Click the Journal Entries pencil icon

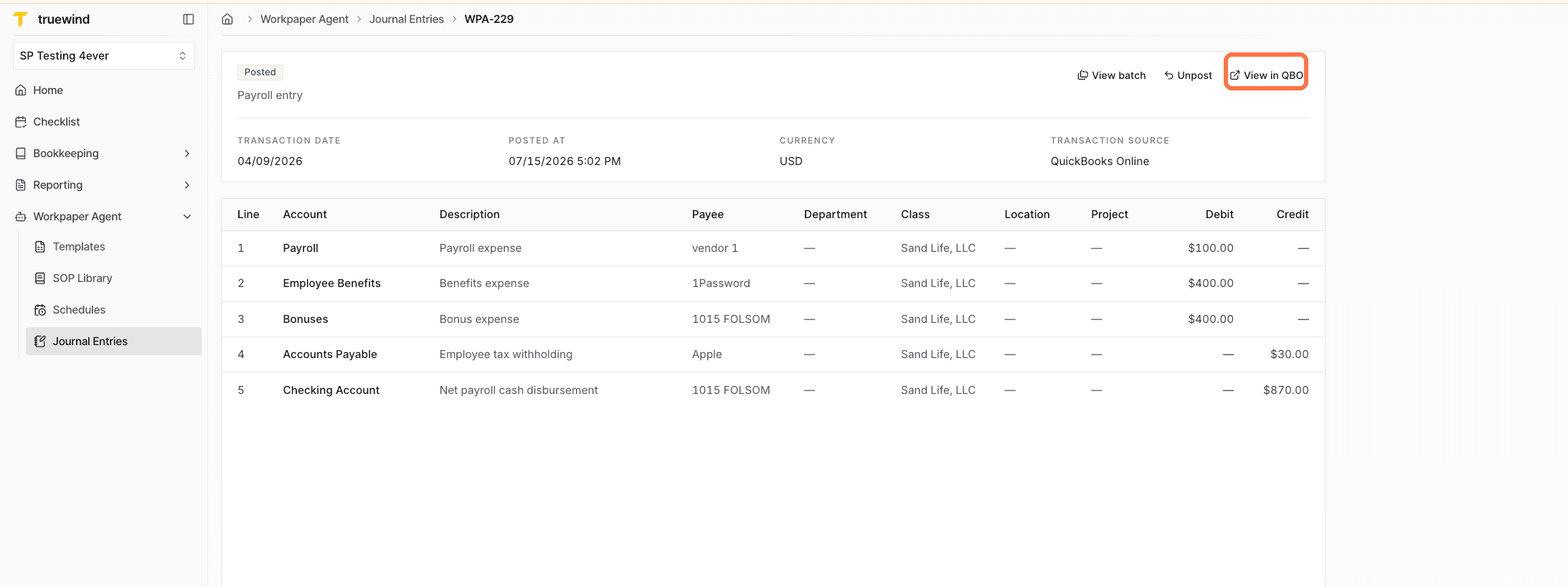(40, 342)
